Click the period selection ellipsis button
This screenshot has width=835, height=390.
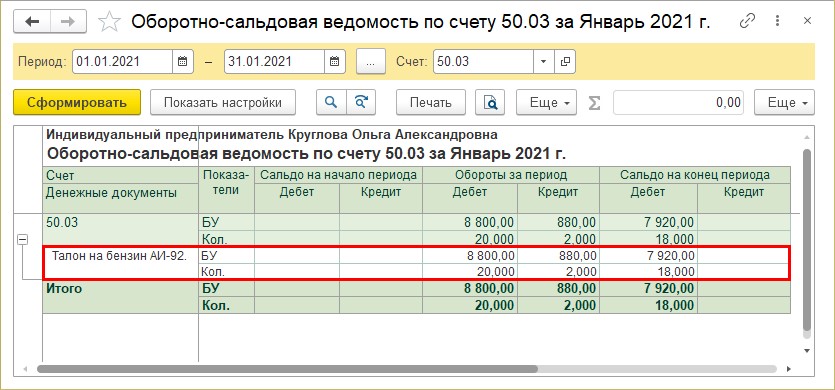(371, 61)
